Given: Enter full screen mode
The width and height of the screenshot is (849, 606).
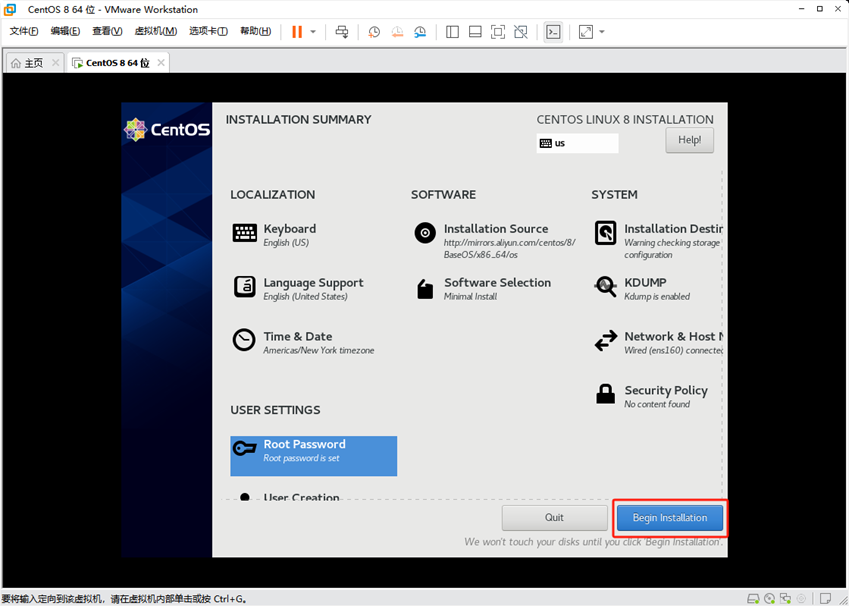Looking at the screenshot, I should tap(498, 32).
